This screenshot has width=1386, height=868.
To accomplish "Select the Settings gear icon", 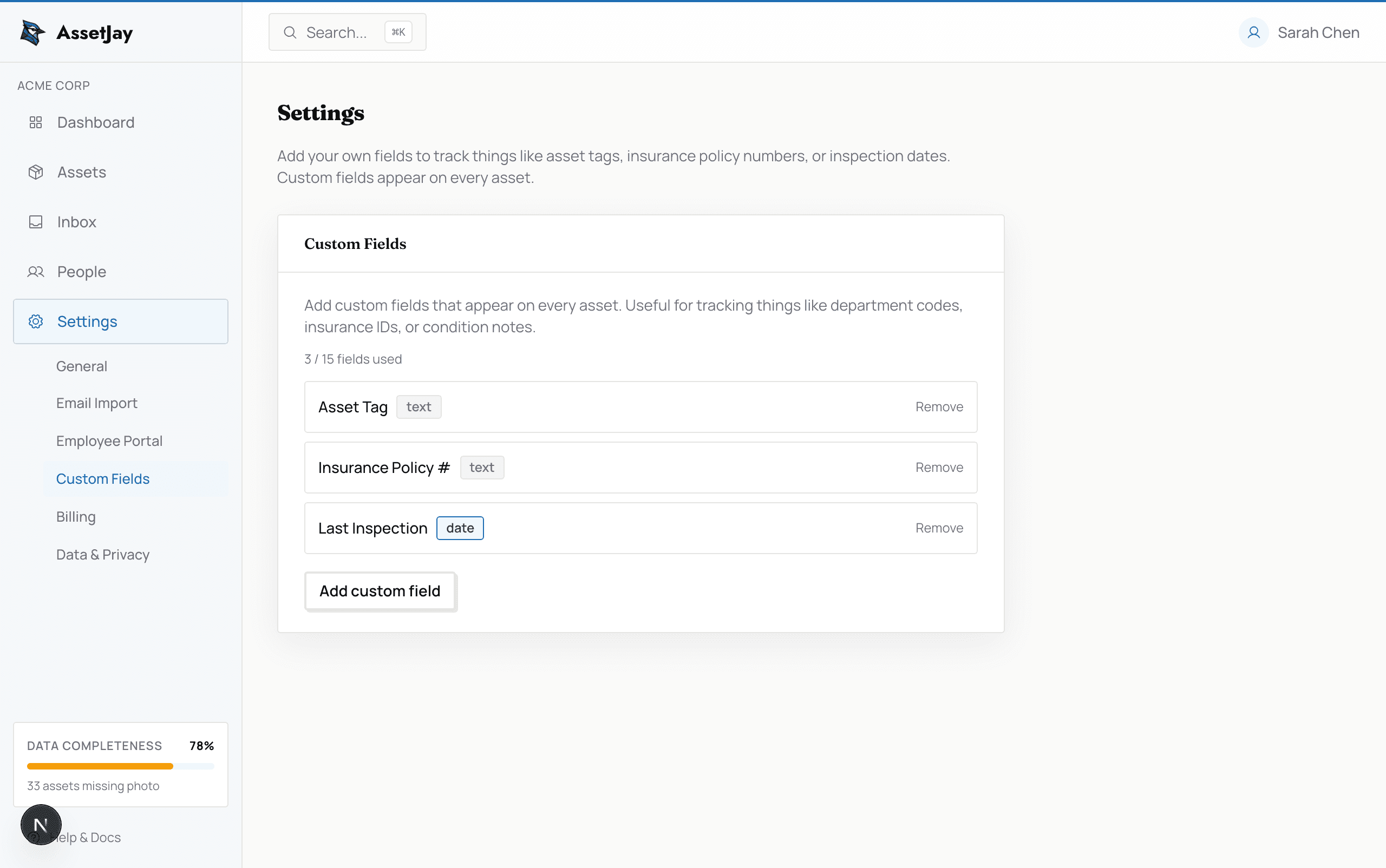I will (x=36, y=321).
